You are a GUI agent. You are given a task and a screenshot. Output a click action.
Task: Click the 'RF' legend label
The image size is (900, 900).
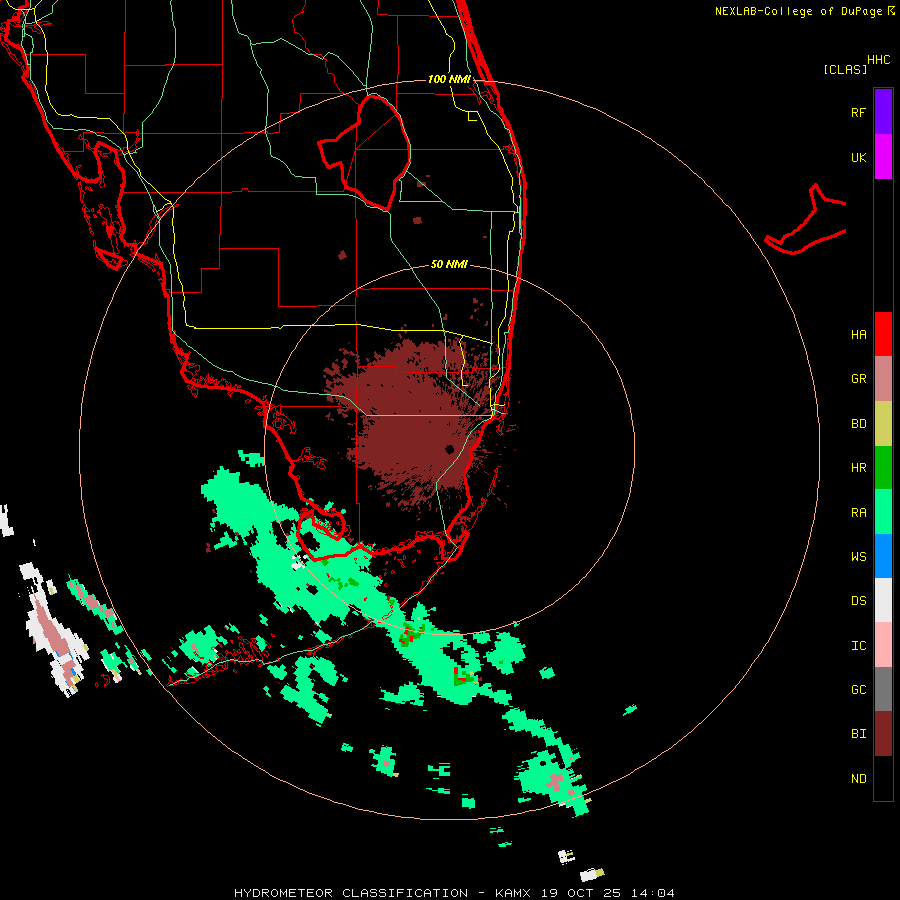click(858, 112)
